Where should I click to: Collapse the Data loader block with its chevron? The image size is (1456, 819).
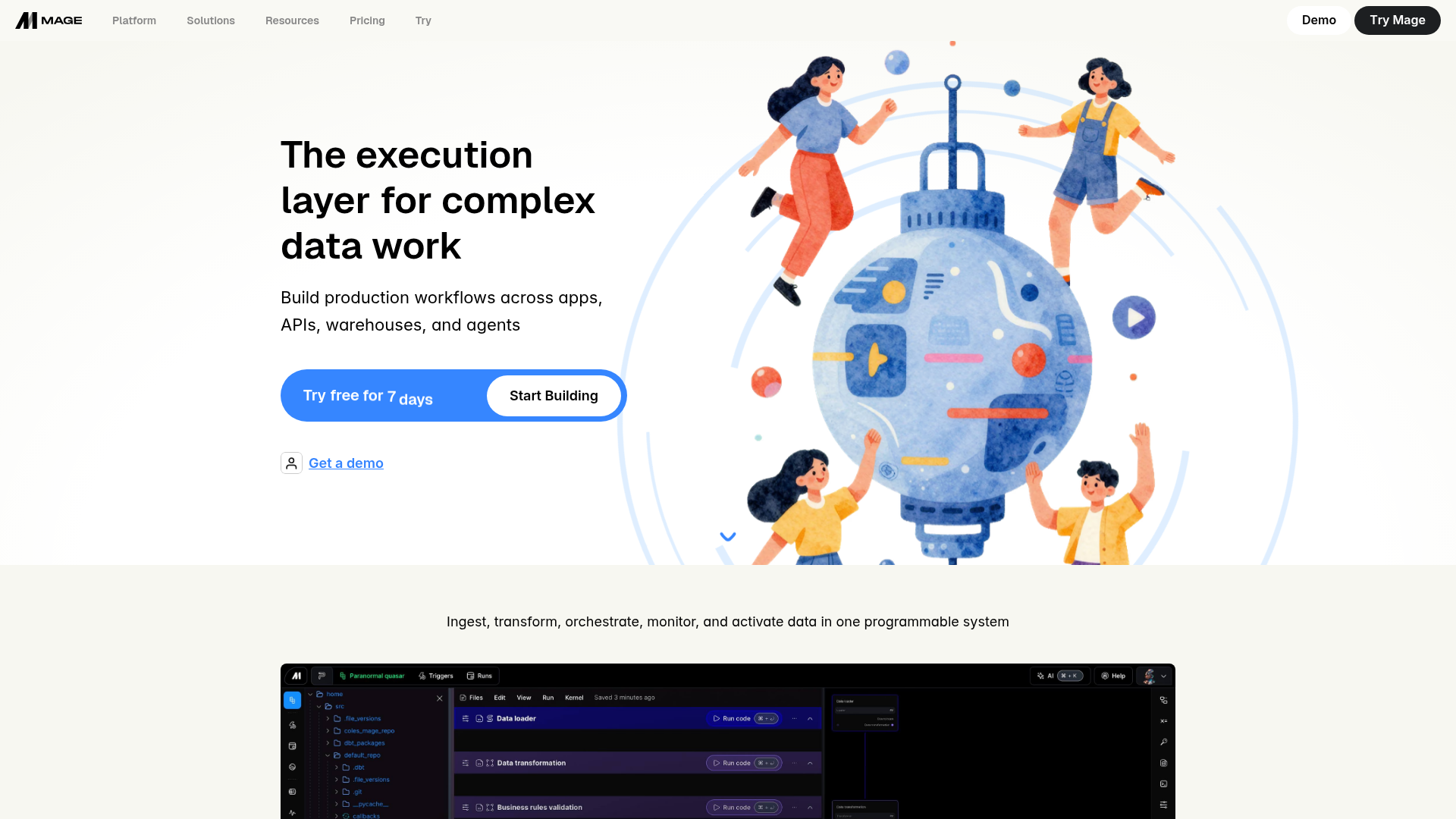click(810, 719)
